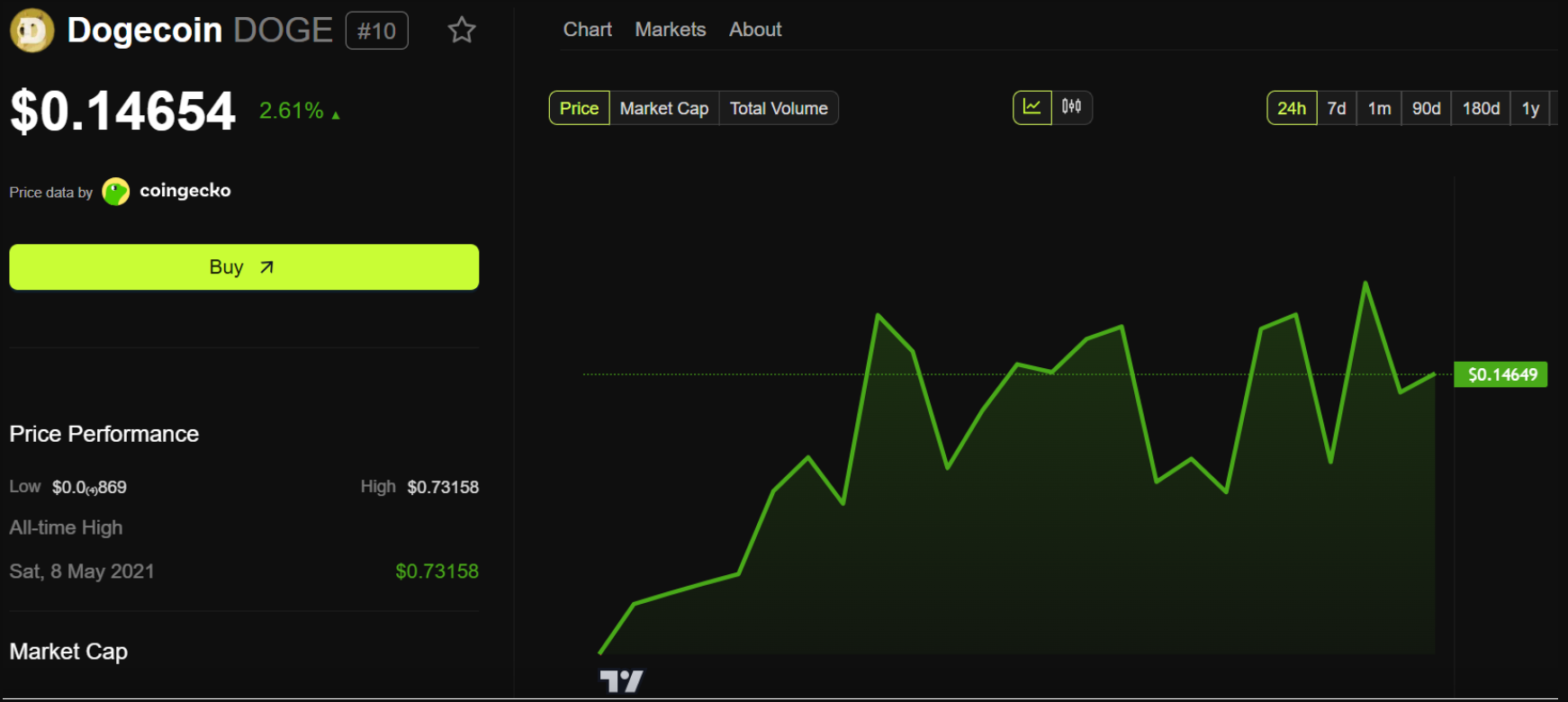Select the Total Volume chart toggle
Viewport: 1568px width, 702px height.
tap(779, 108)
